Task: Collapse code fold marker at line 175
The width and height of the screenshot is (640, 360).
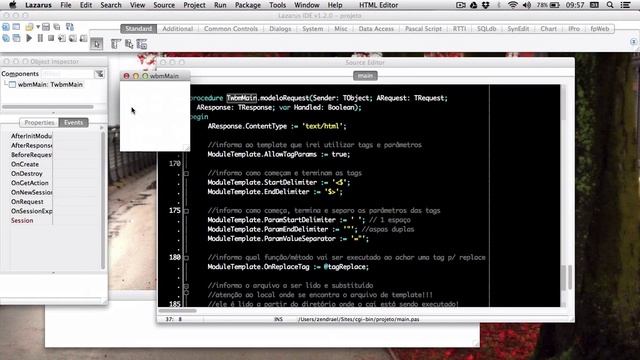Action: 186,211
